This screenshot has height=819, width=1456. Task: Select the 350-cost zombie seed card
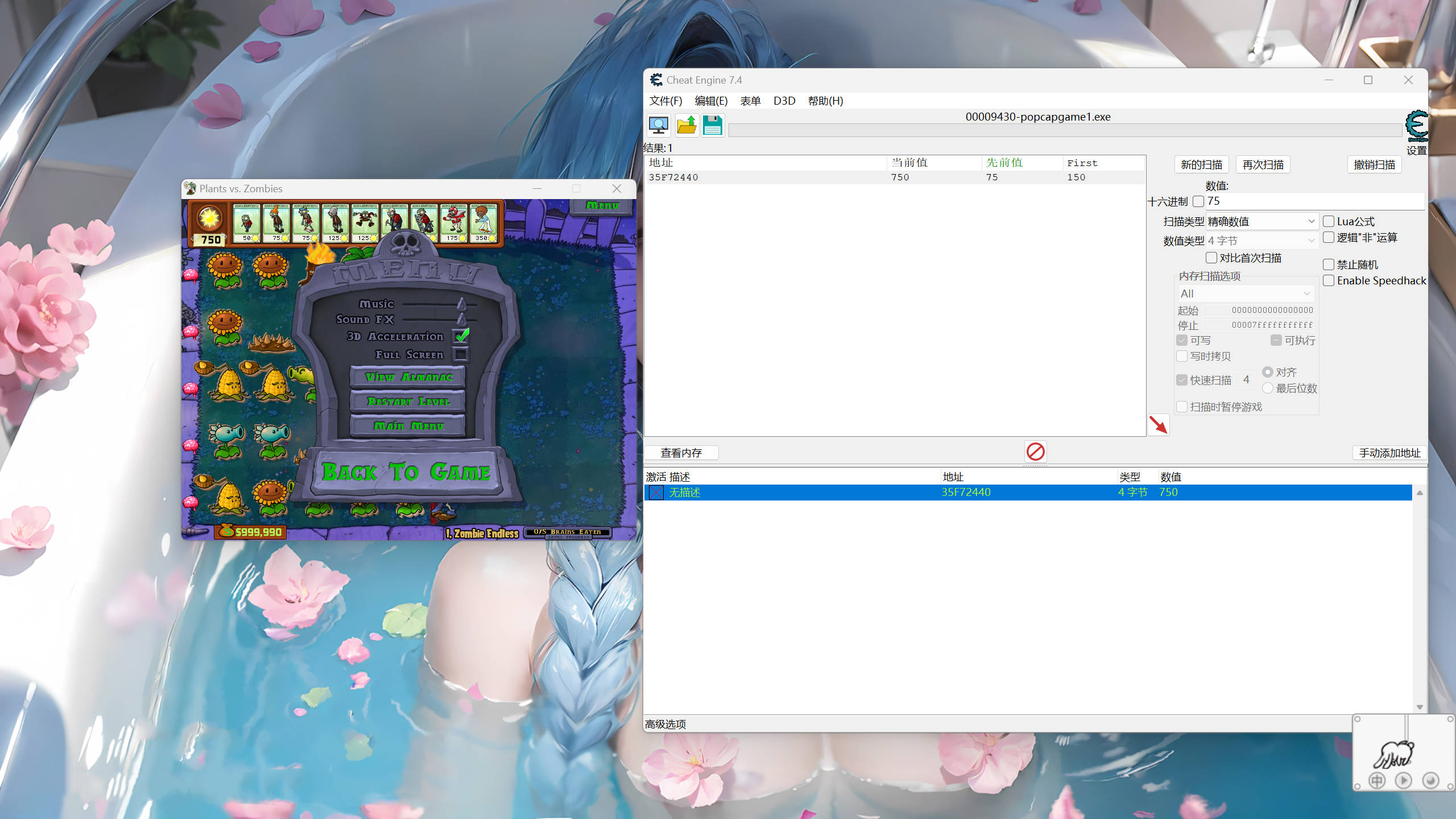click(483, 222)
